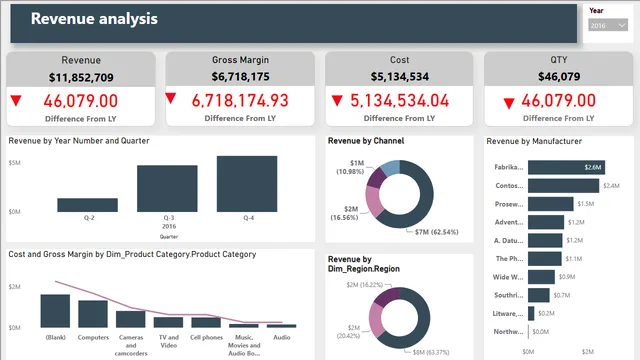Select the purple 10.98% channel segment
640x360 pixels.
[x=376, y=178]
